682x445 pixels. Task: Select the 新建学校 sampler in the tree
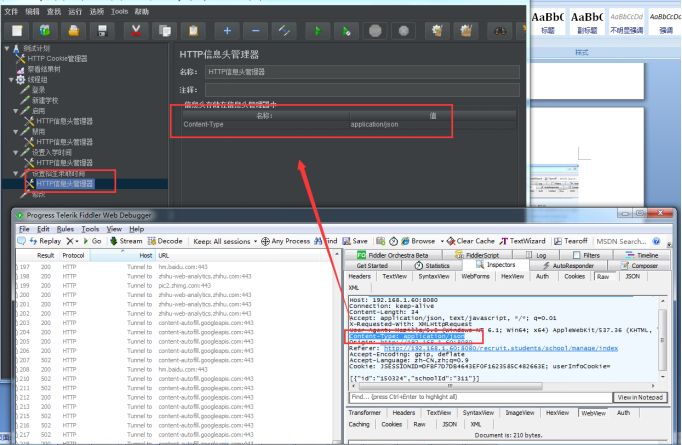click(45, 100)
